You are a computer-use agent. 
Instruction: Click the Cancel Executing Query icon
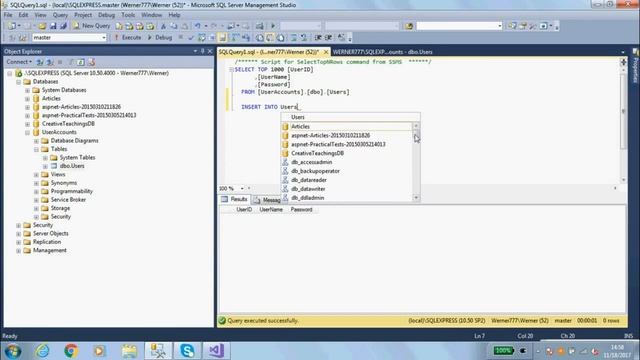pyautogui.click(x=180, y=38)
